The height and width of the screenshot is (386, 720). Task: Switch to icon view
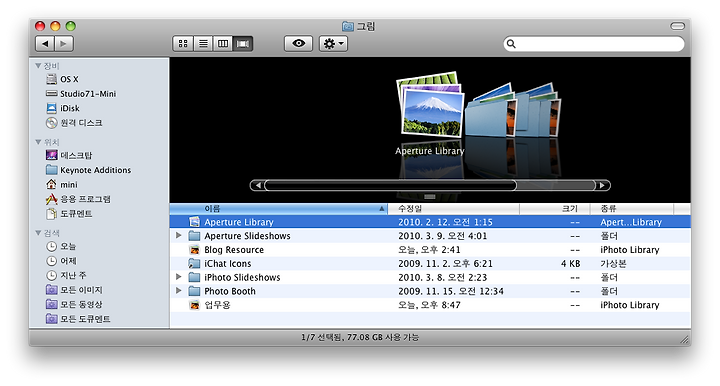click(183, 44)
